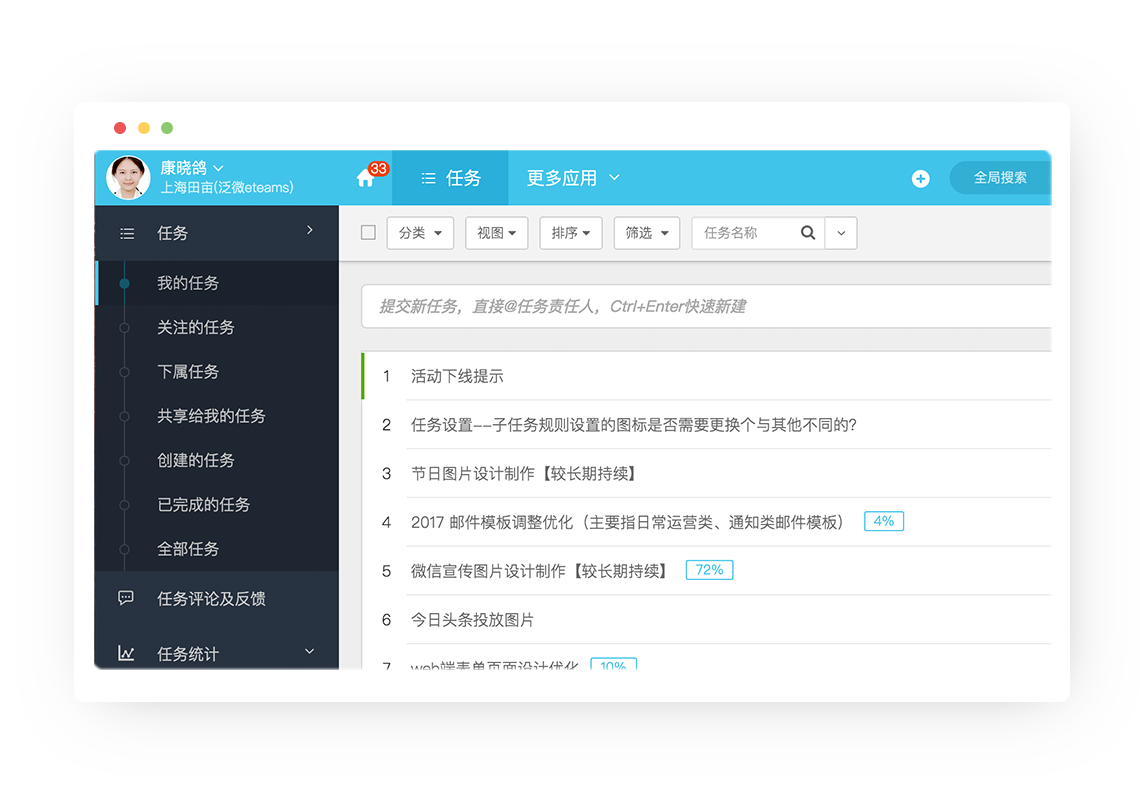Open task 活动下线提示
Viewport: 1140px width, 800px height.
[457, 376]
